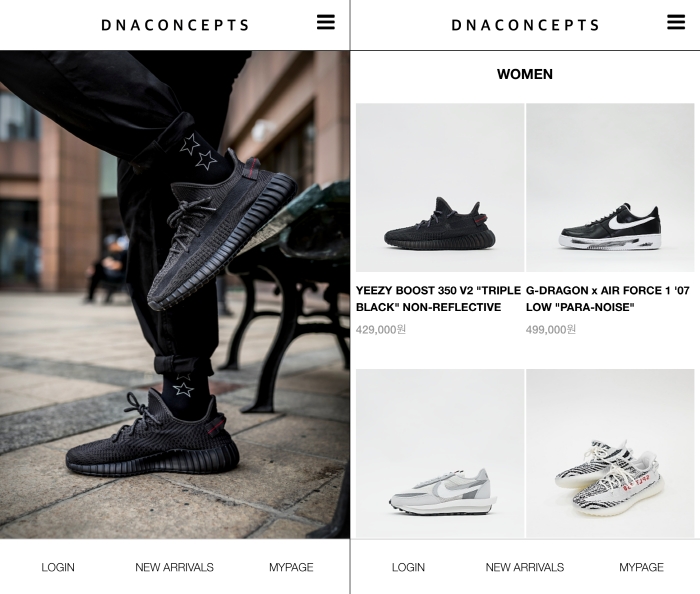Image resolution: width=700 pixels, height=594 pixels.
Task: Open the hamburger menu on left screen
Action: pyautogui.click(x=326, y=22)
